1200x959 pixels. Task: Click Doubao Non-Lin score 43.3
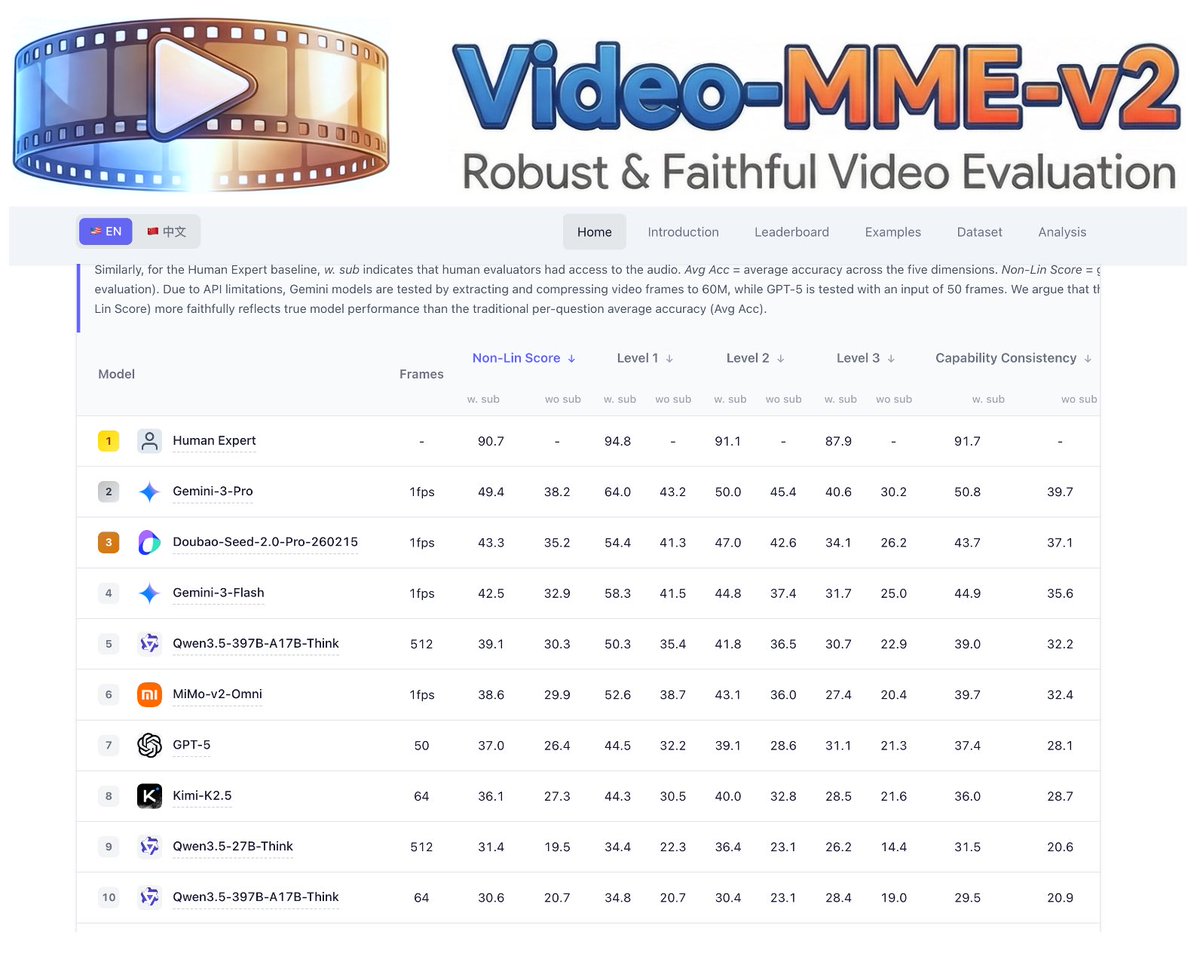[x=491, y=543]
